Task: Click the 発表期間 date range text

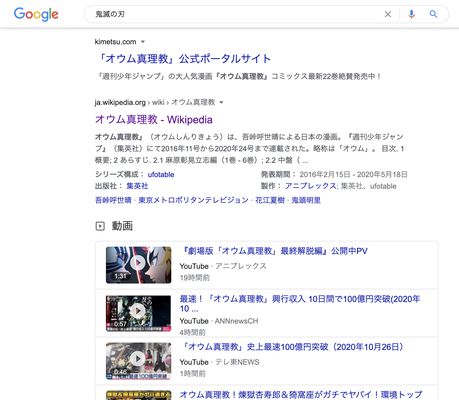Action: tap(353, 175)
